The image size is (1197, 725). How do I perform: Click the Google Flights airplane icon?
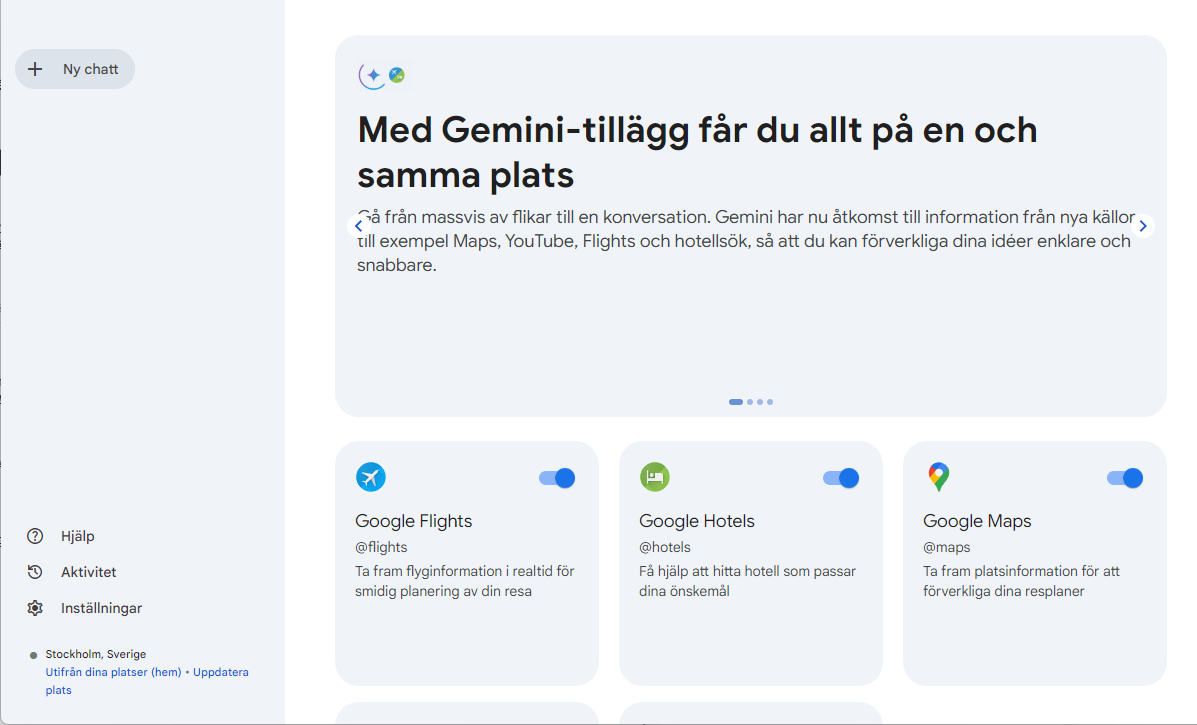pos(371,477)
